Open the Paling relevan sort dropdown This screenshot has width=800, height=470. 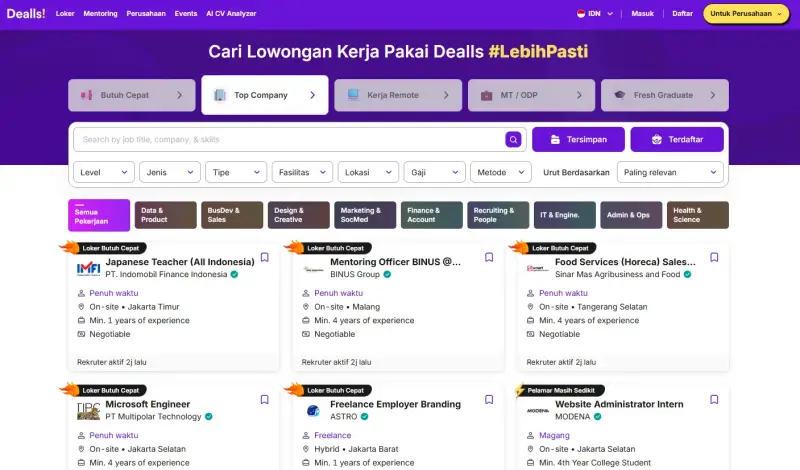(x=670, y=172)
